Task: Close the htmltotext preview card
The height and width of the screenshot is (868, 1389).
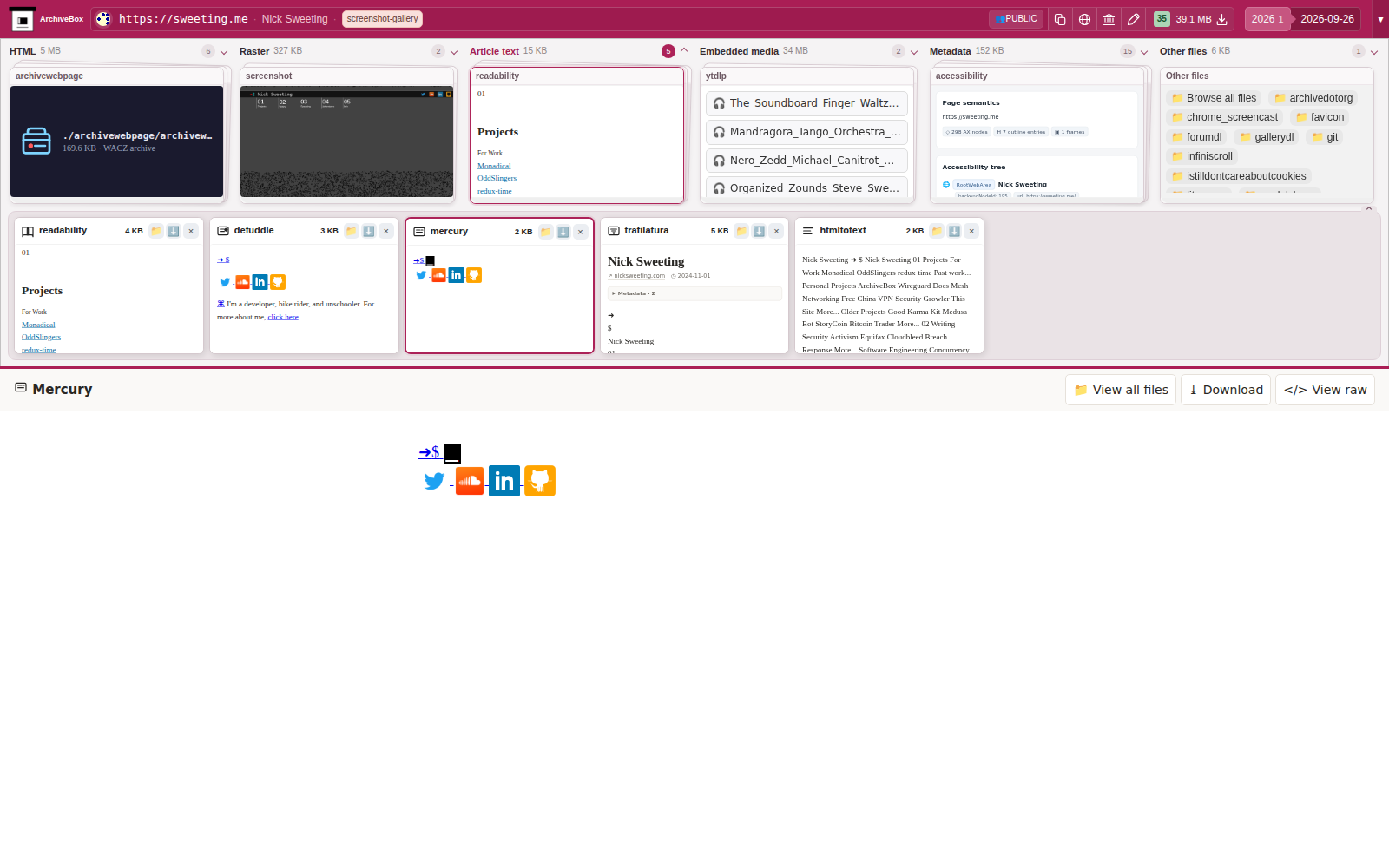Action: click(971, 231)
